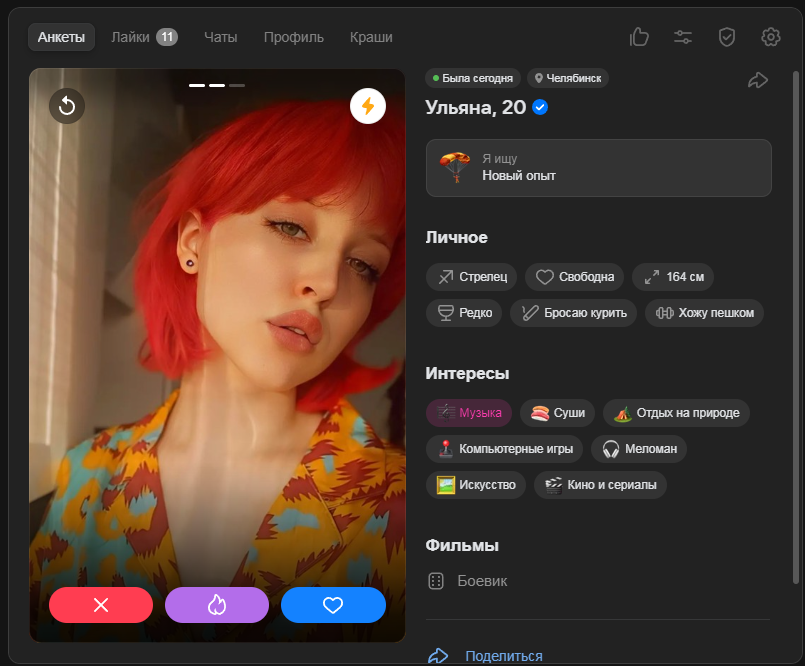Click the Редко drinking chip
This screenshot has height=666, width=805.
(x=464, y=313)
